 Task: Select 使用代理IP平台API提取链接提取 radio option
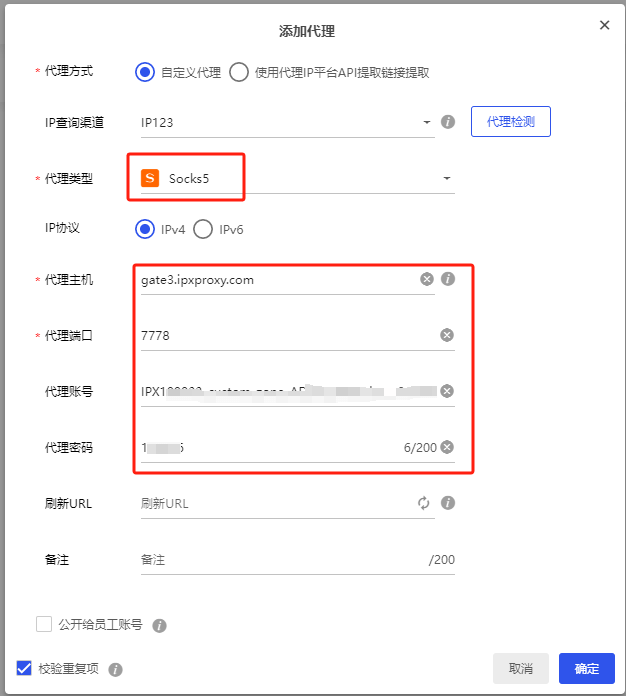239,72
